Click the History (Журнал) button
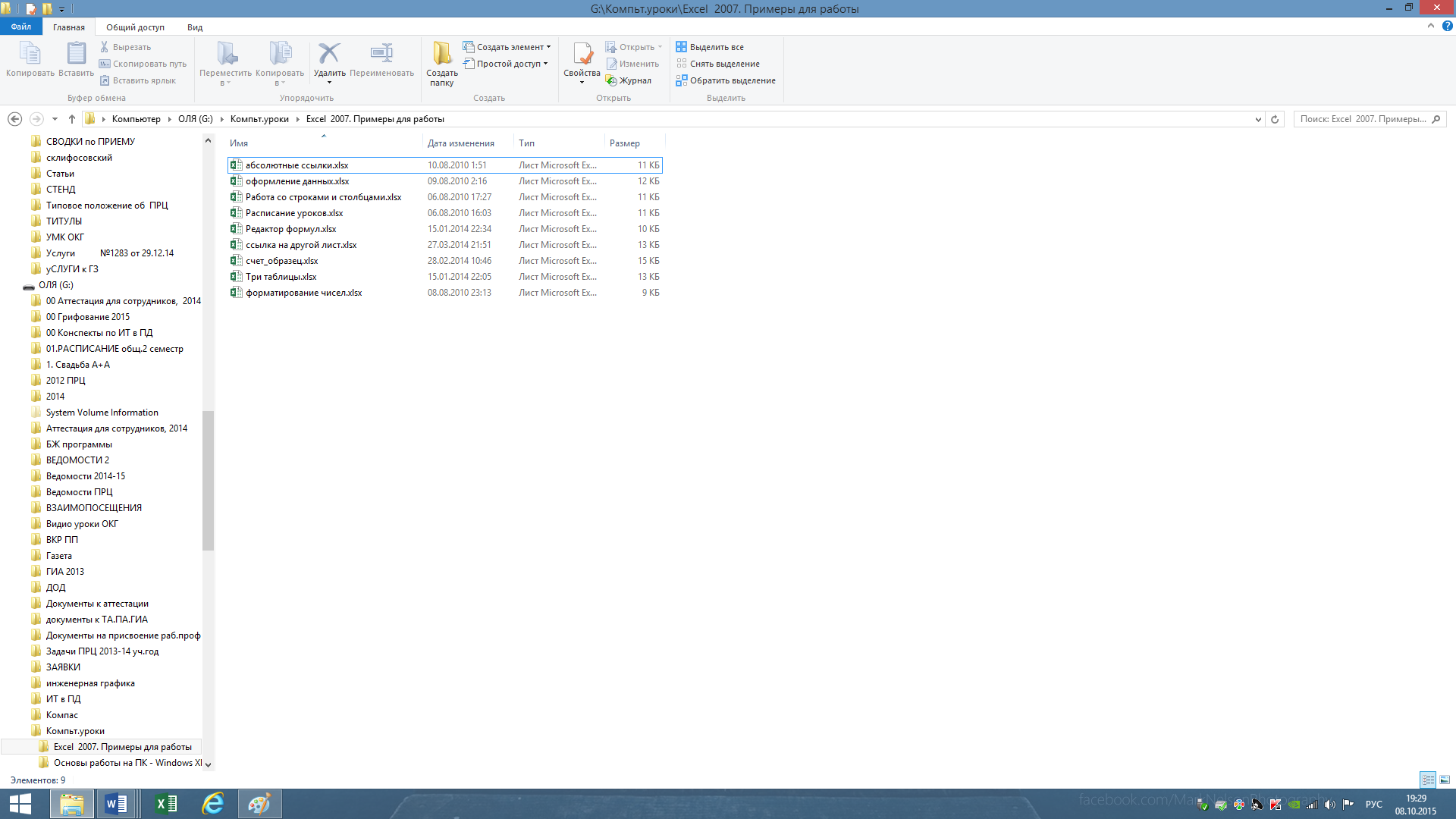This screenshot has width=1456, height=819. 628,80
